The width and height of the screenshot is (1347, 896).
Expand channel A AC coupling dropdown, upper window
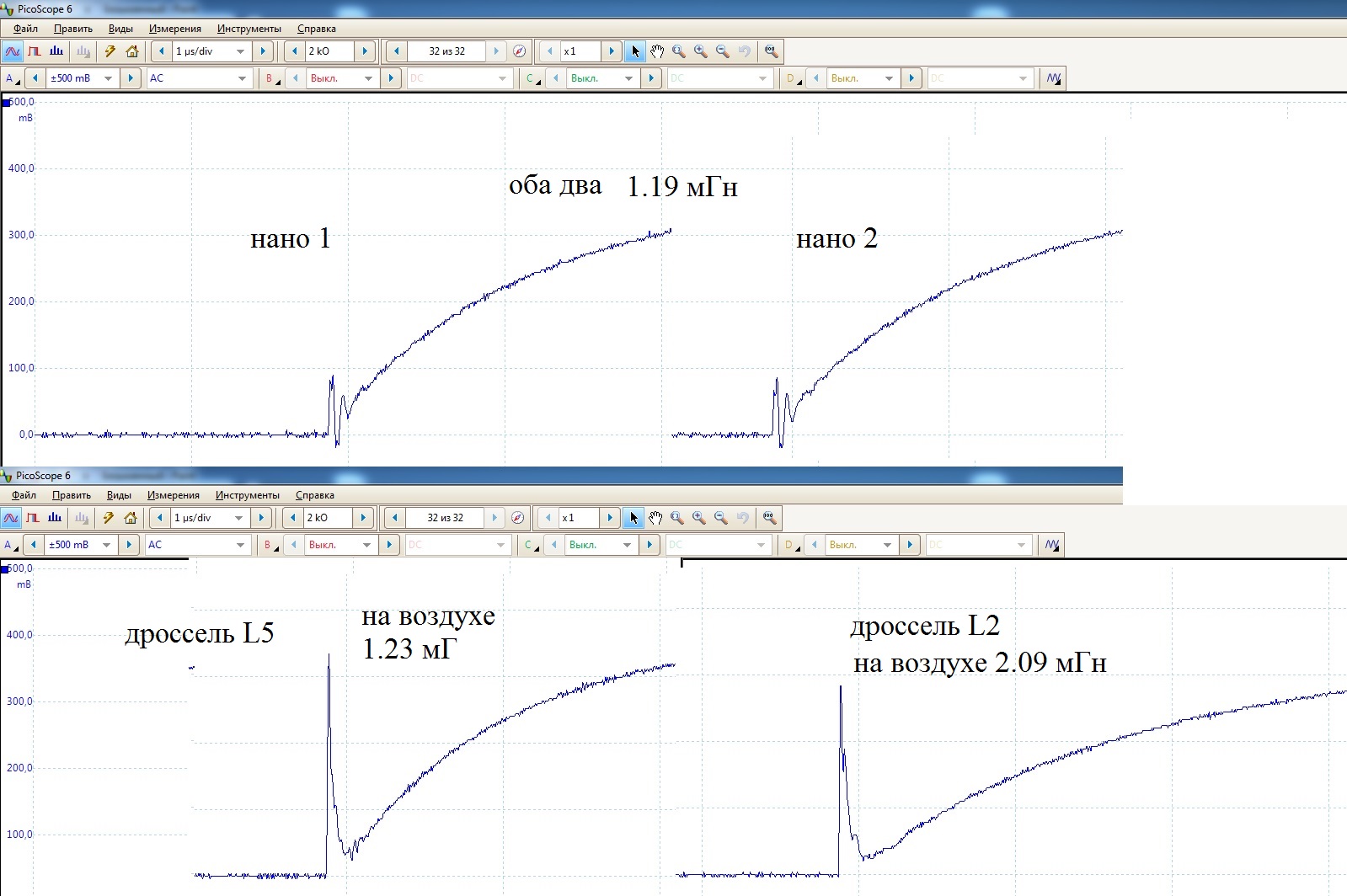click(x=242, y=78)
